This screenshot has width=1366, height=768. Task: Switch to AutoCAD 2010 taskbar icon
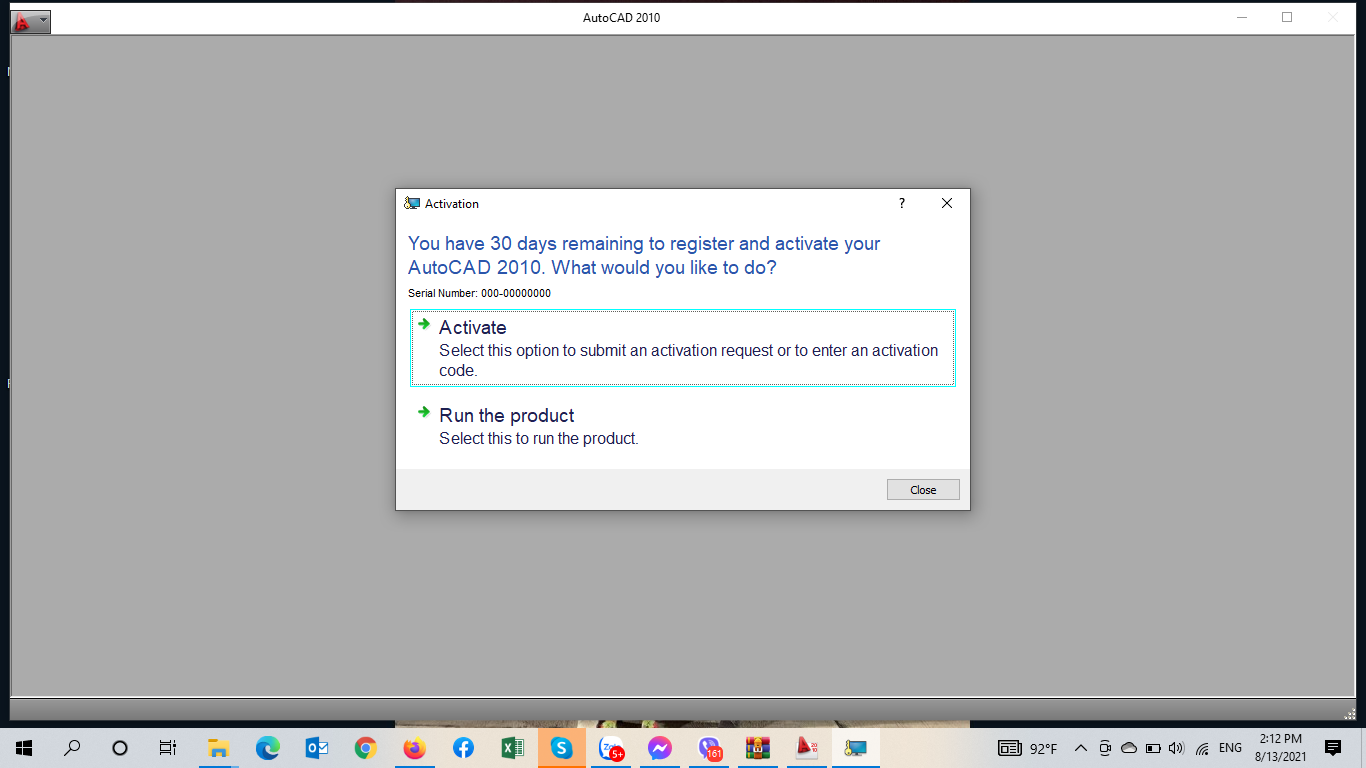pos(807,748)
